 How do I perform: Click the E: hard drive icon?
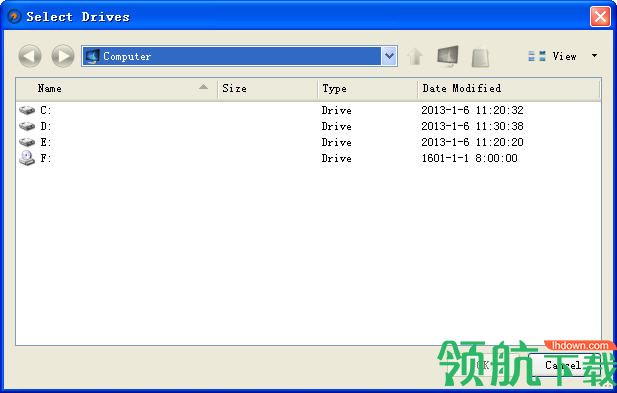point(27,142)
